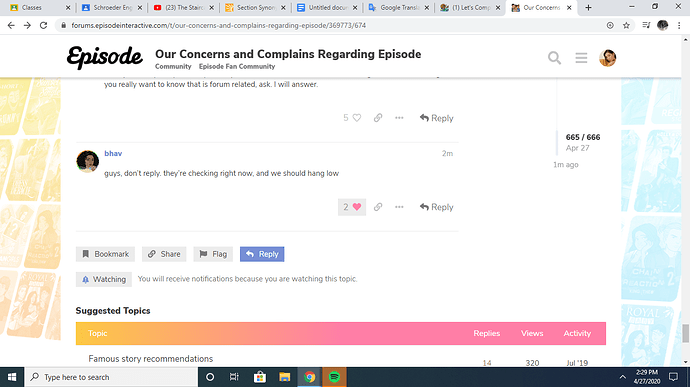Click the browser forward arrow
Image resolution: width=690 pixels, height=387 pixels.
click(x=27, y=26)
